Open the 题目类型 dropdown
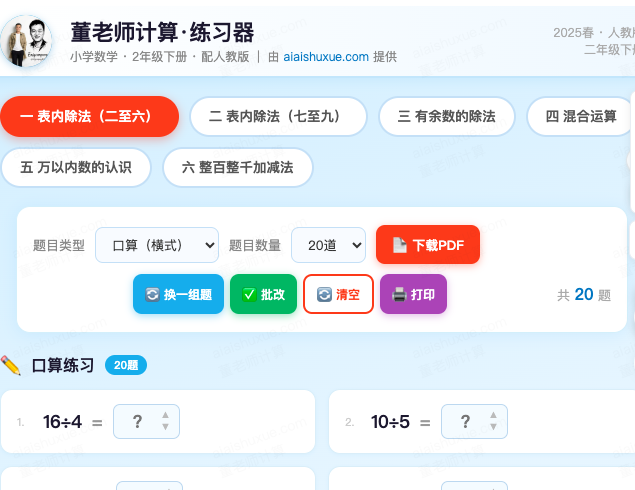The image size is (635, 490). coord(157,245)
